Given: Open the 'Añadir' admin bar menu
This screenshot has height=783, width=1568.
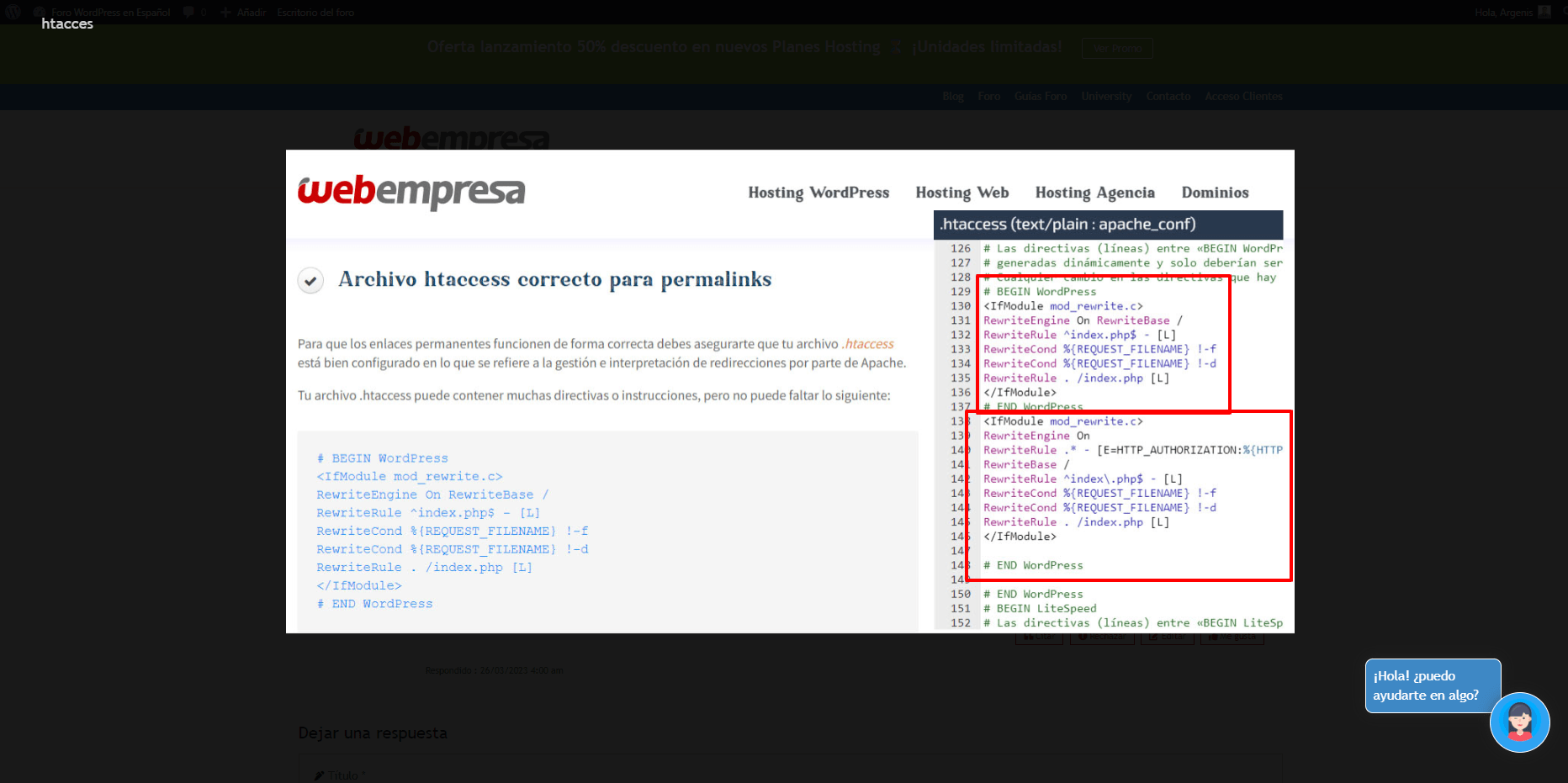Looking at the screenshot, I should 243,12.
